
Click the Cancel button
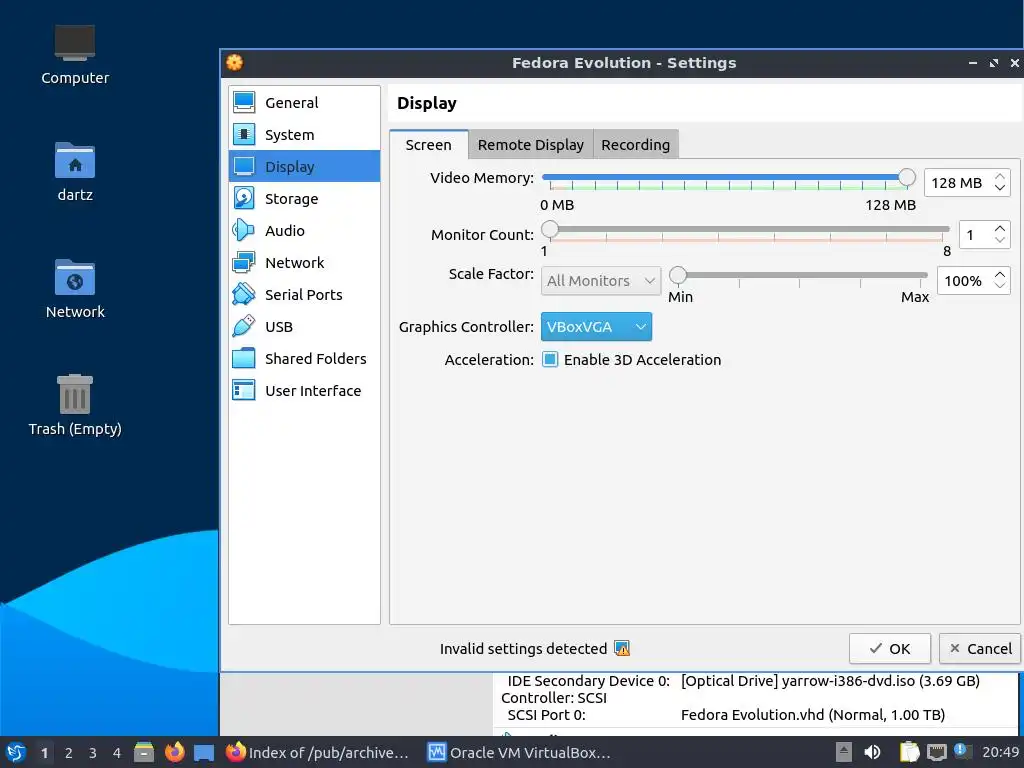click(x=980, y=648)
